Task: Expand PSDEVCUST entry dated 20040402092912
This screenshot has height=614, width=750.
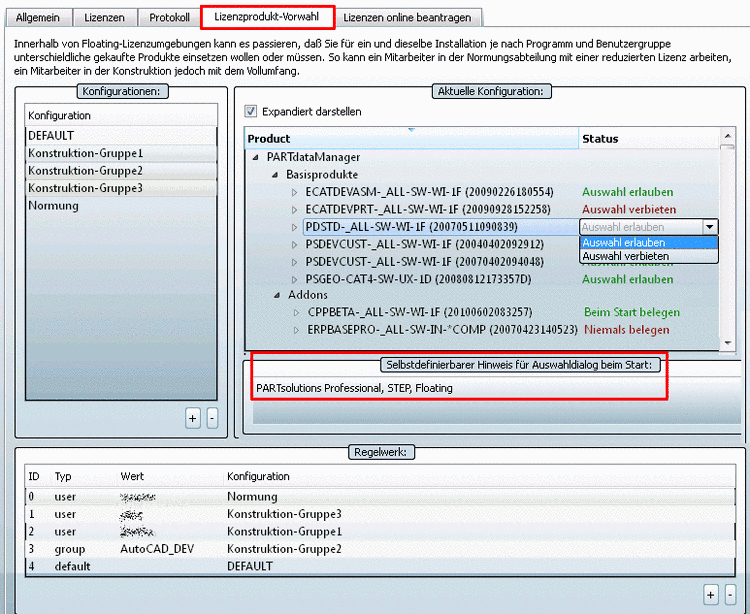Action: (295, 245)
